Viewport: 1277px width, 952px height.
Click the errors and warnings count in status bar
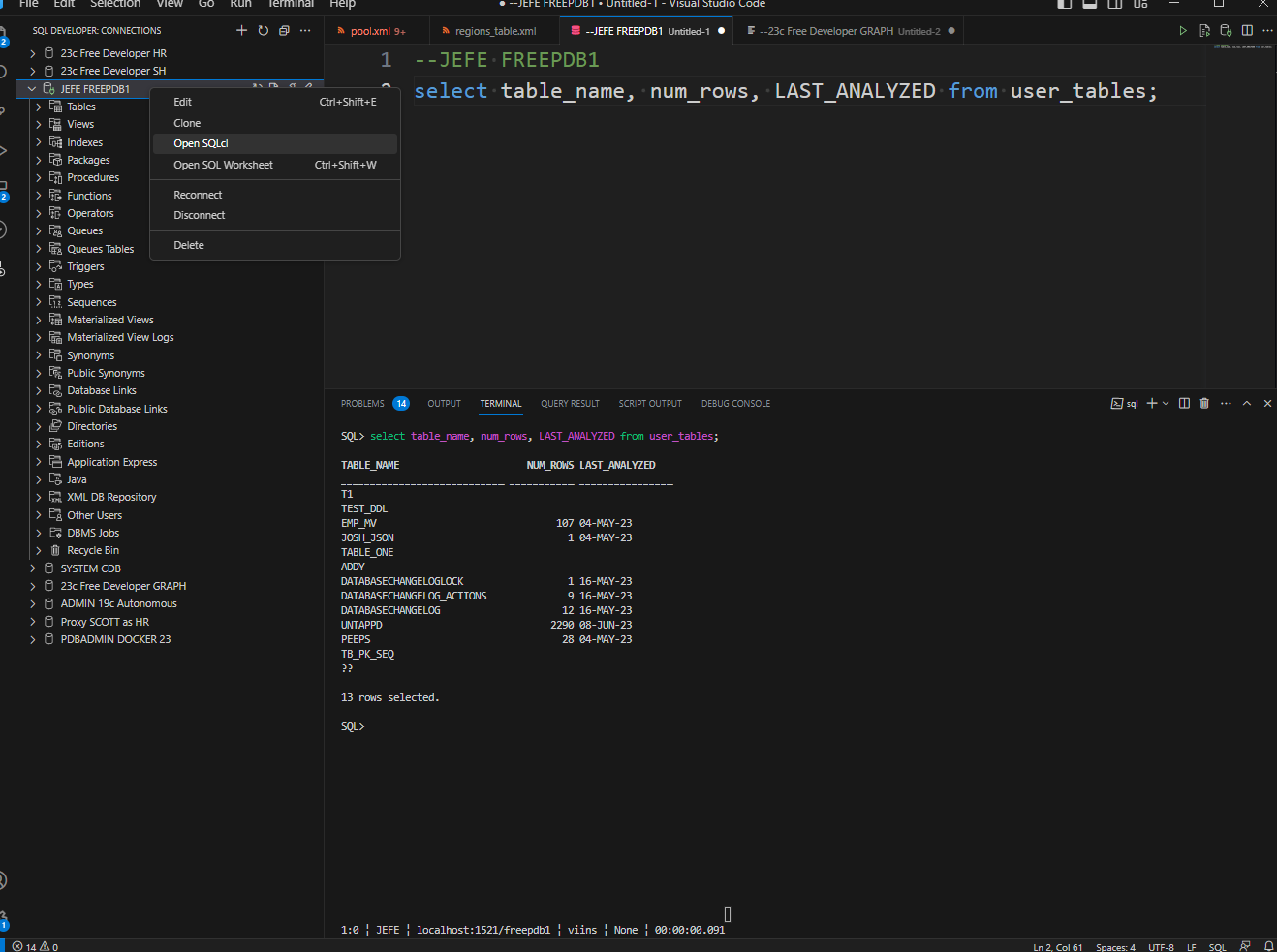pyautogui.click(x=35, y=947)
